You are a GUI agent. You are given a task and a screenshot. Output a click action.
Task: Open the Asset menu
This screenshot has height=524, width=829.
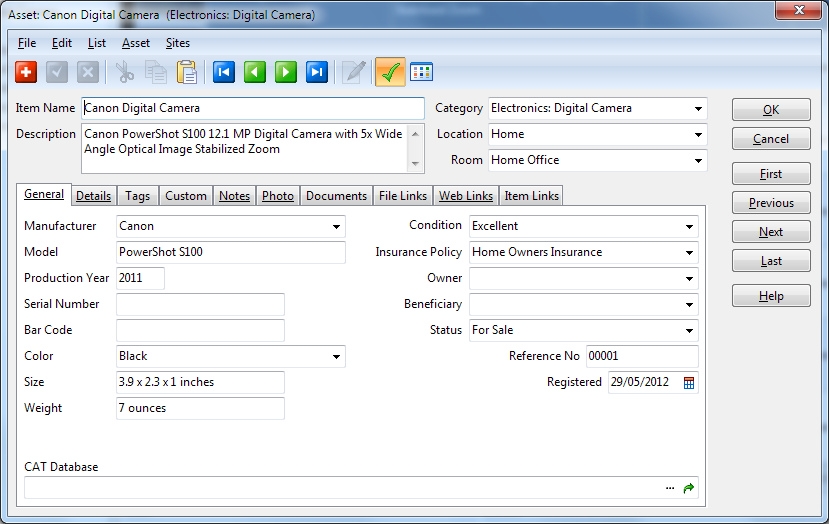point(136,43)
